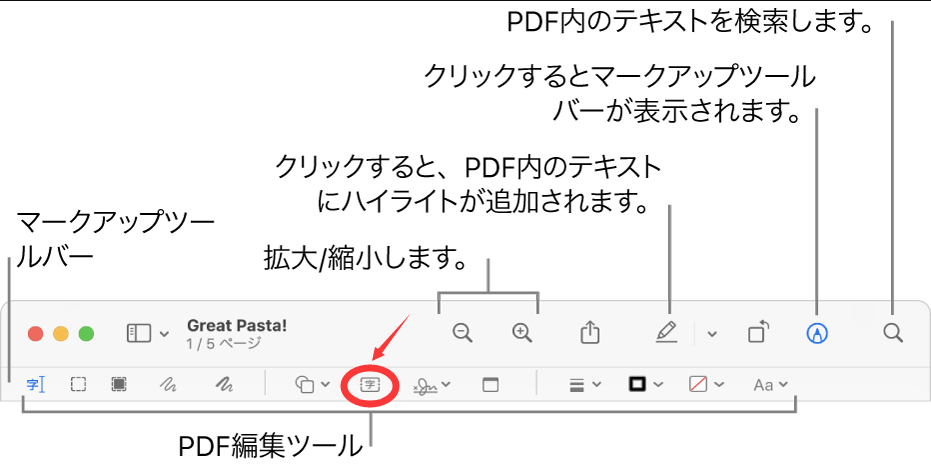Toggle the Markup toolbar button
931x467 pixels.
click(x=817, y=333)
